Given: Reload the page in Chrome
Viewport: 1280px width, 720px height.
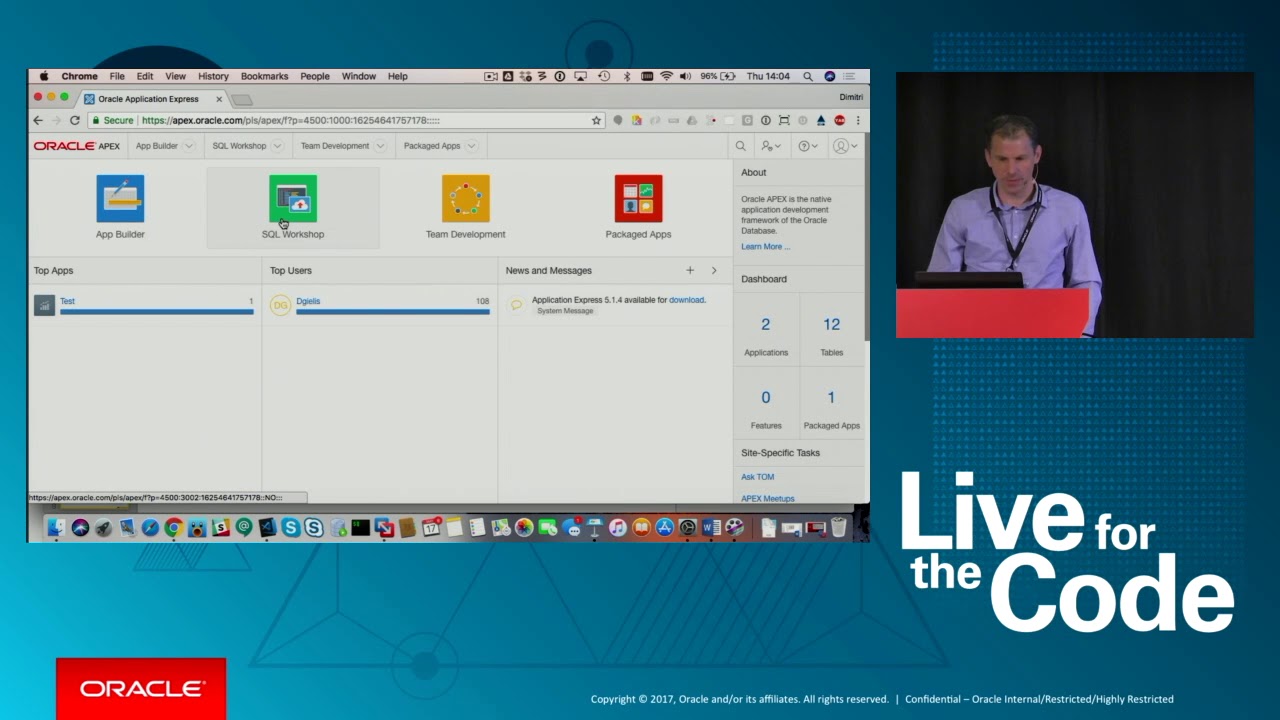Looking at the screenshot, I should (x=74, y=120).
